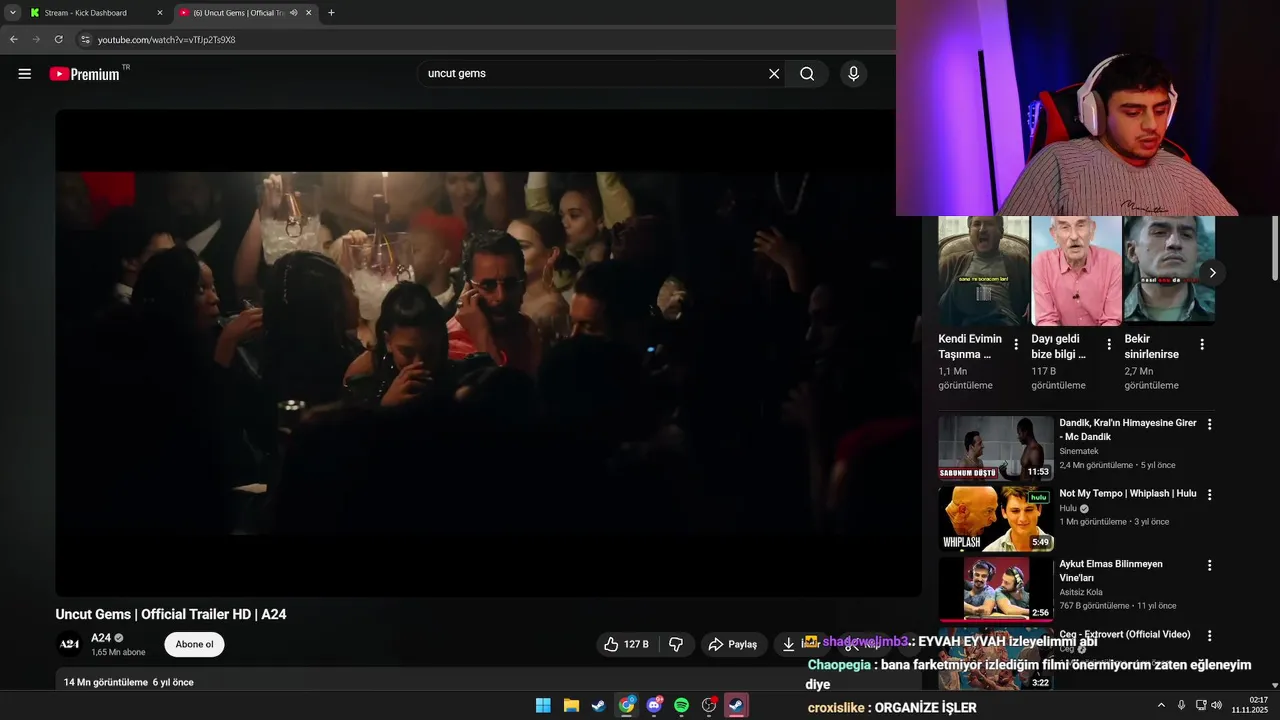This screenshot has height=720, width=1280.
Task: Open 'Ceg - Extrovert (Official Video)' title
Action: coord(1125,635)
